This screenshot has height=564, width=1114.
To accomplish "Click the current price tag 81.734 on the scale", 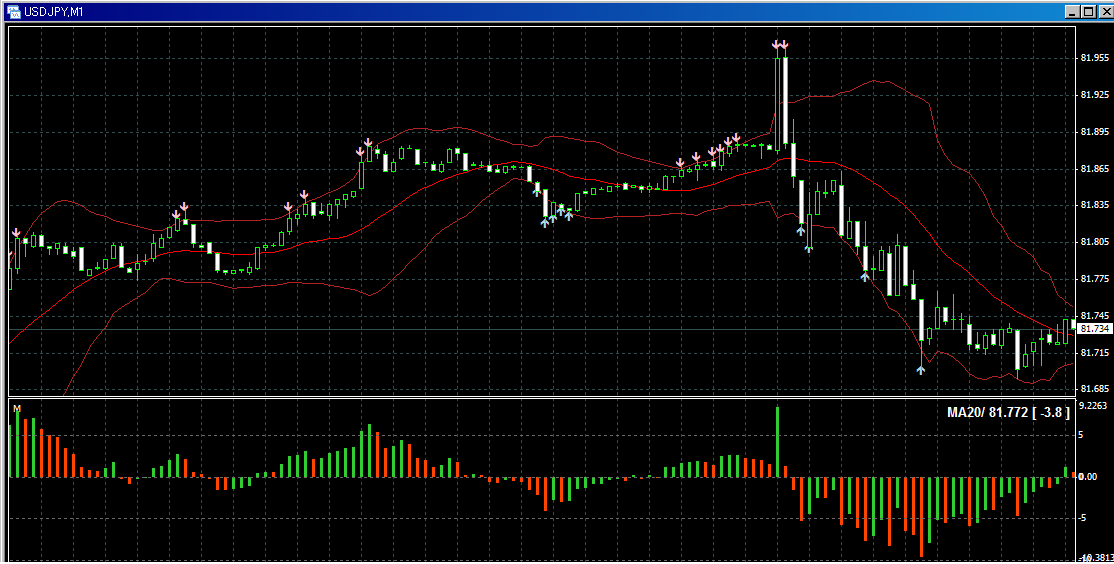I will pos(1096,329).
